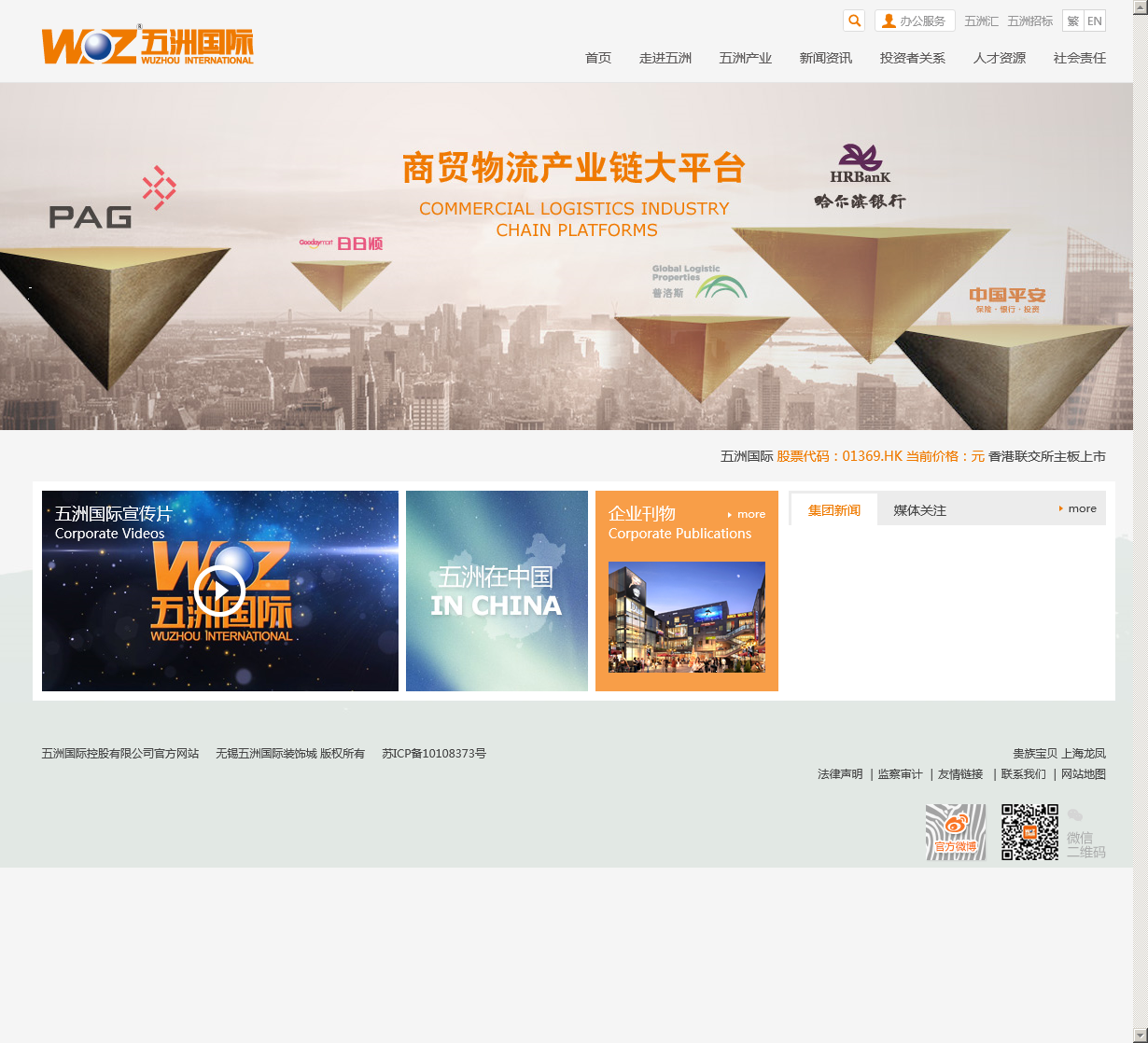Click the 中国平安 logo in banner
The width and height of the screenshot is (1148, 1043).
[x=1007, y=300]
